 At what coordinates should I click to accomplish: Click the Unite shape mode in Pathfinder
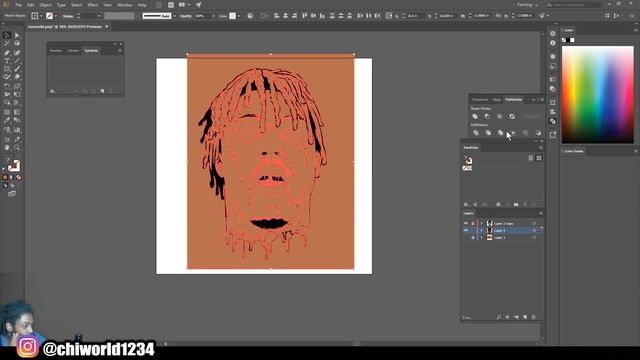coord(475,116)
